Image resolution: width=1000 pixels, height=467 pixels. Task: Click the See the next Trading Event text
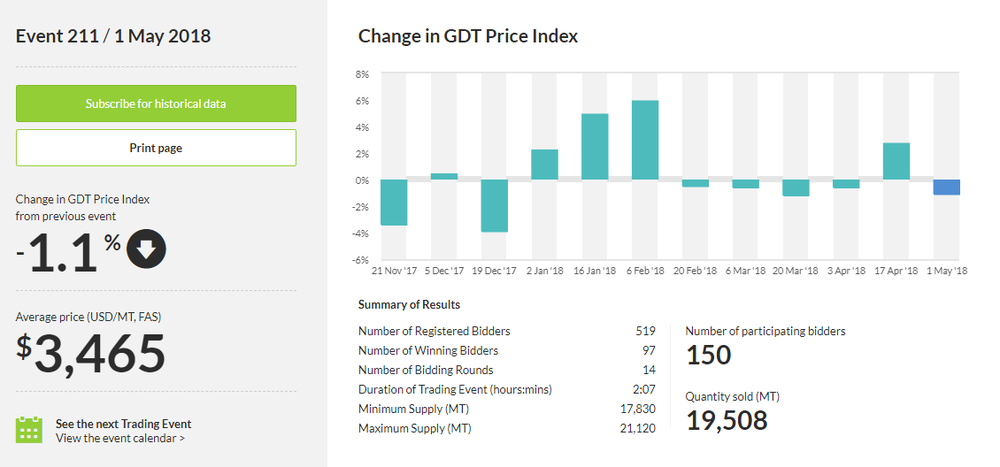coord(123,423)
